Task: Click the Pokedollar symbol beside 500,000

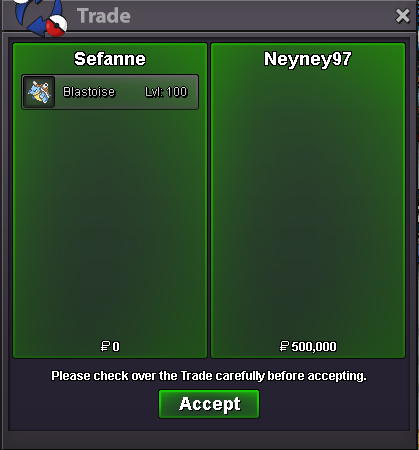Action: pos(284,346)
